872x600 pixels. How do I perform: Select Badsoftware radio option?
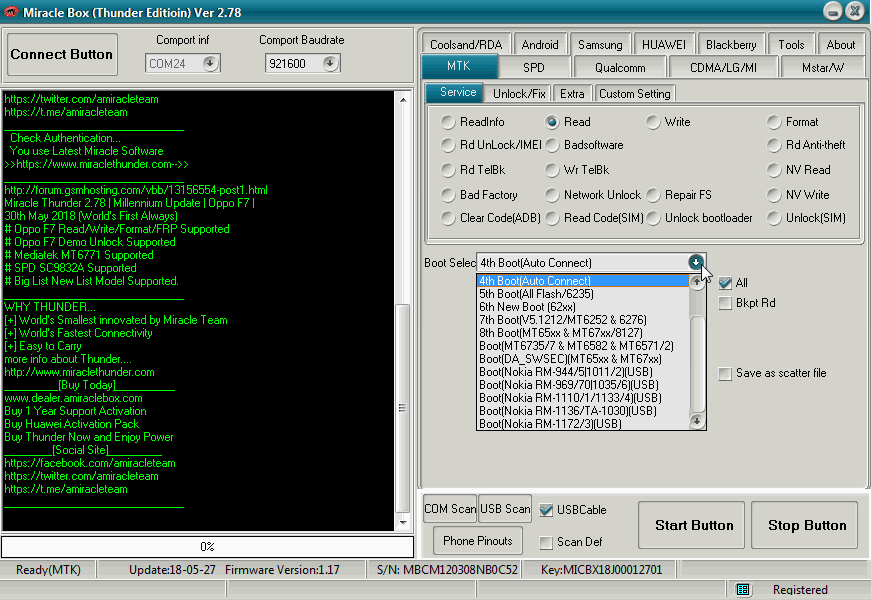click(552, 145)
